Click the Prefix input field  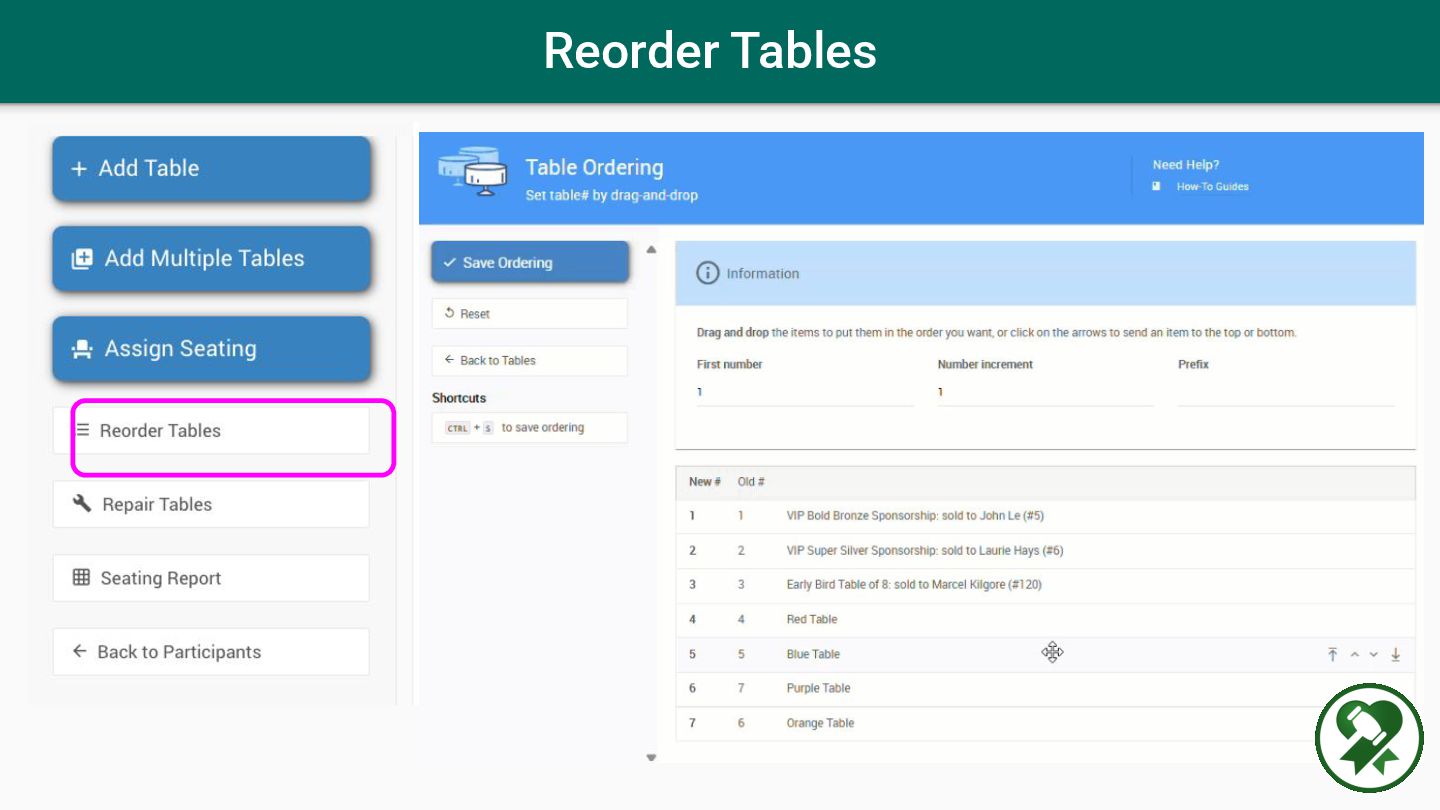(x=1286, y=392)
